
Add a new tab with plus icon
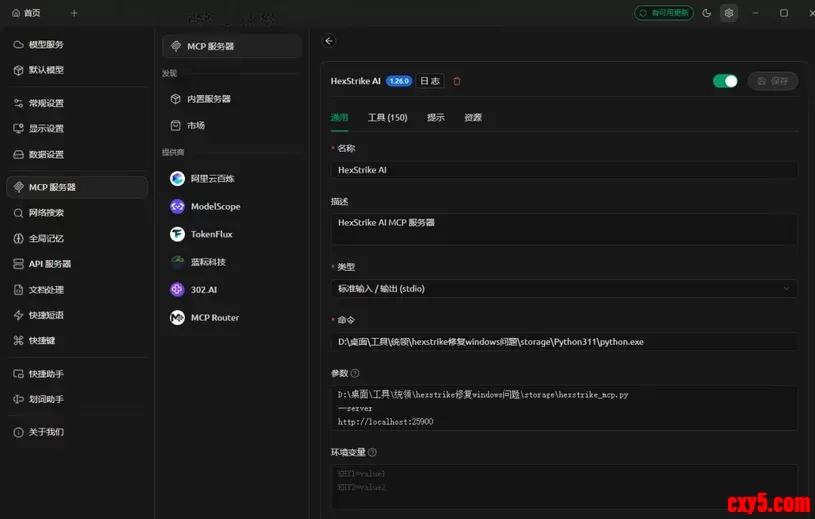[x=74, y=13]
